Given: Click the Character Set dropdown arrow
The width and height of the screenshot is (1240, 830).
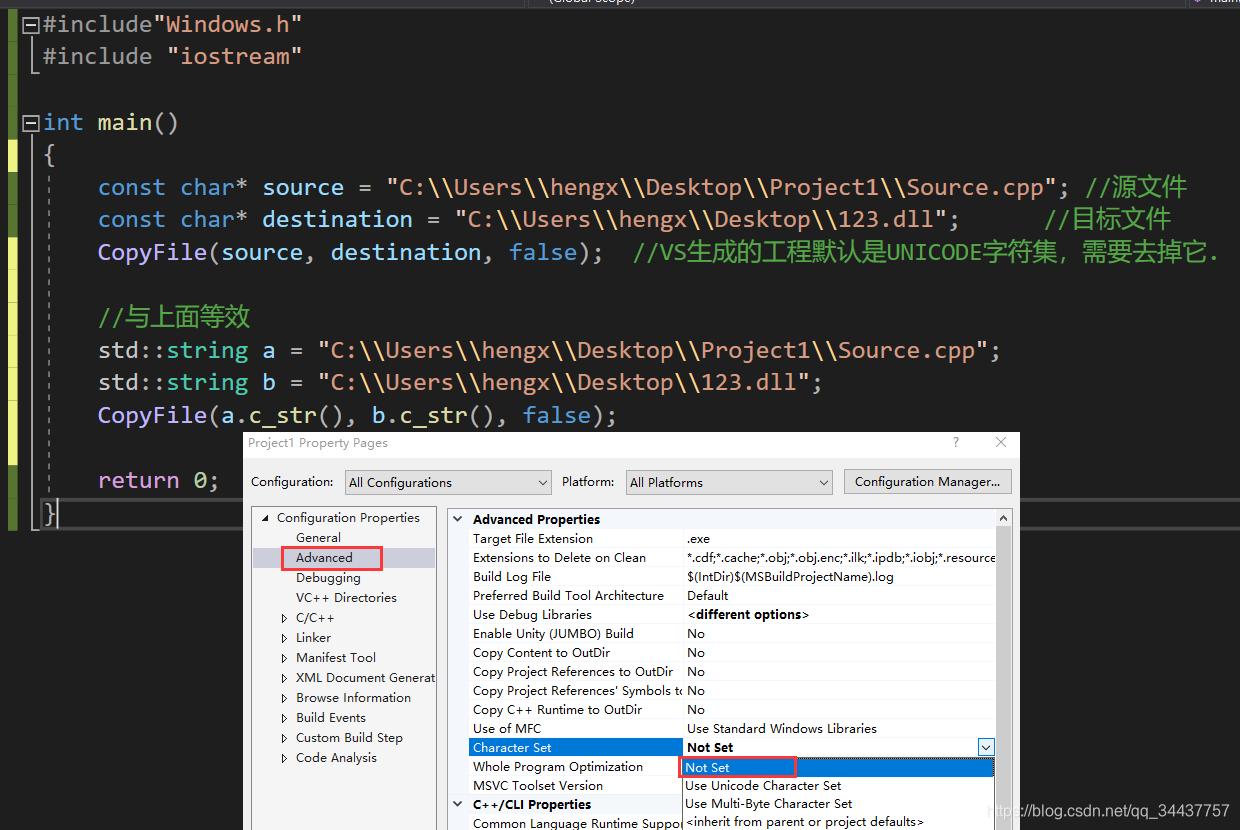Looking at the screenshot, I should click(x=986, y=747).
